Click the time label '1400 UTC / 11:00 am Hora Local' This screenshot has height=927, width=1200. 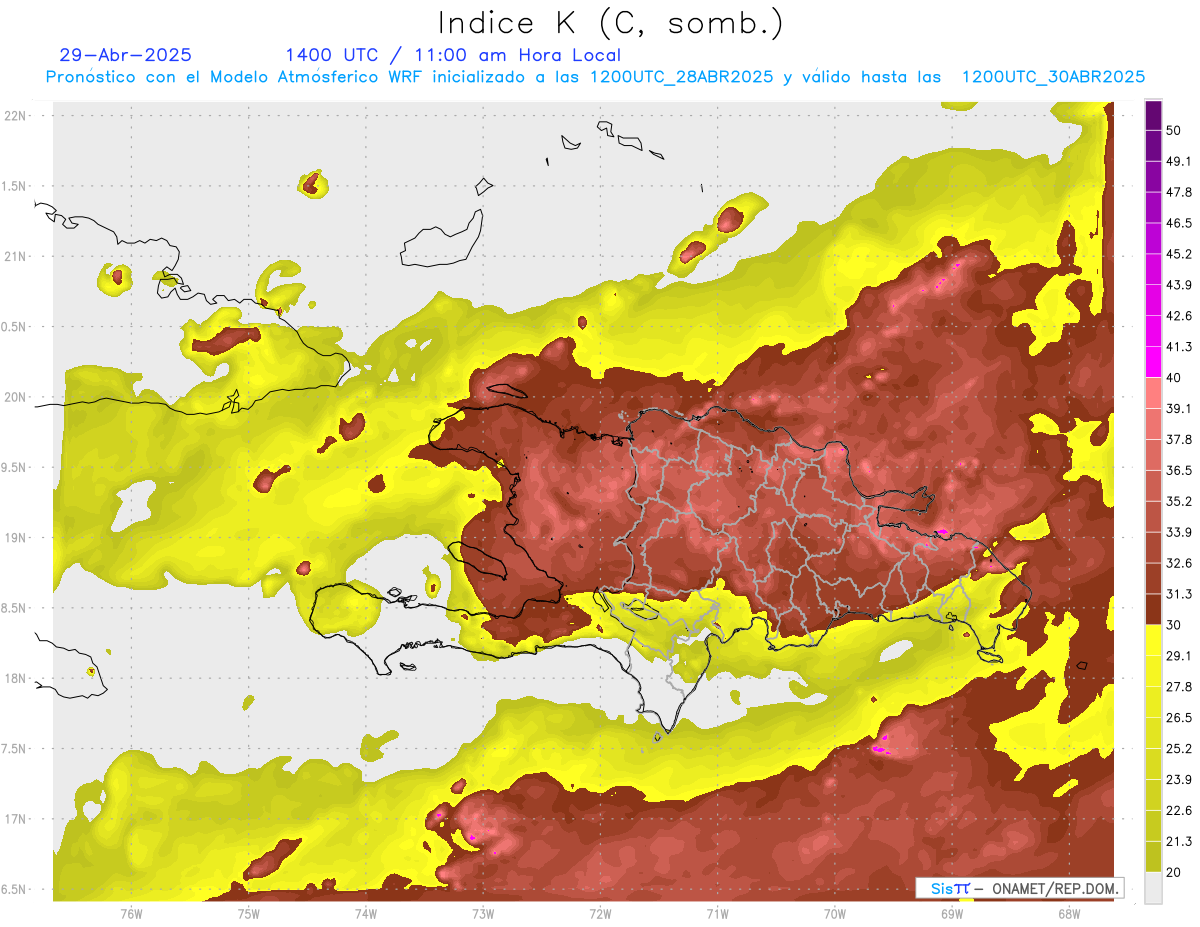point(453,55)
